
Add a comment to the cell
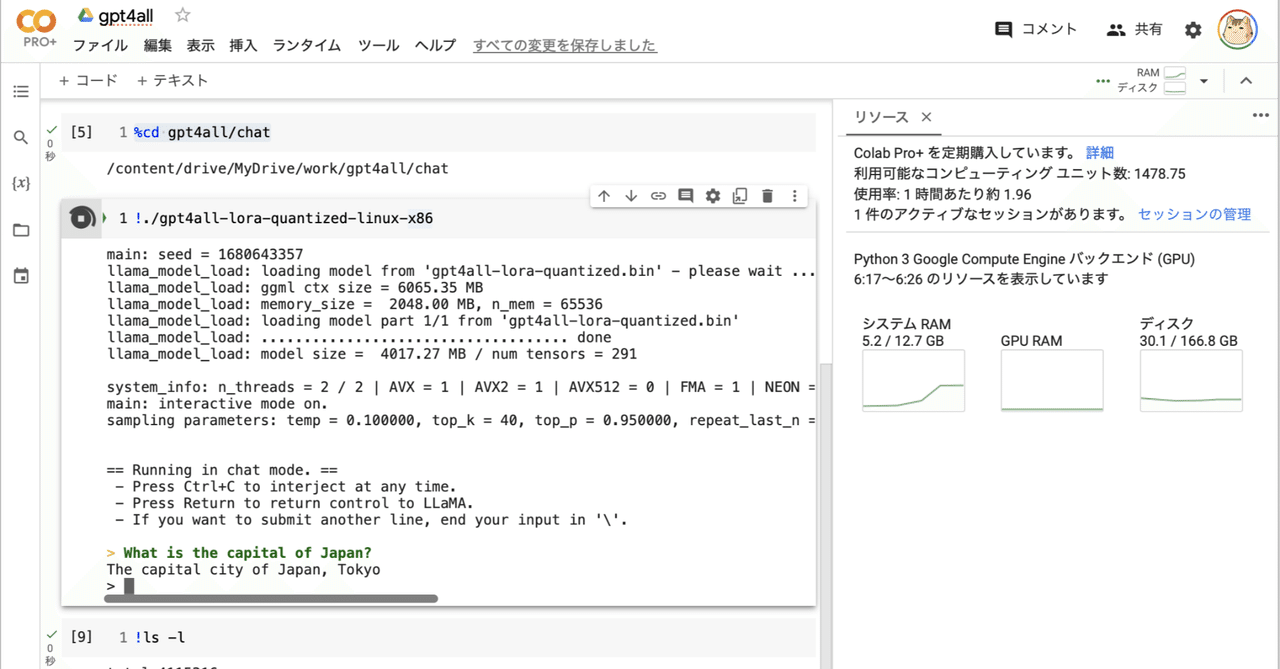[x=685, y=196]
